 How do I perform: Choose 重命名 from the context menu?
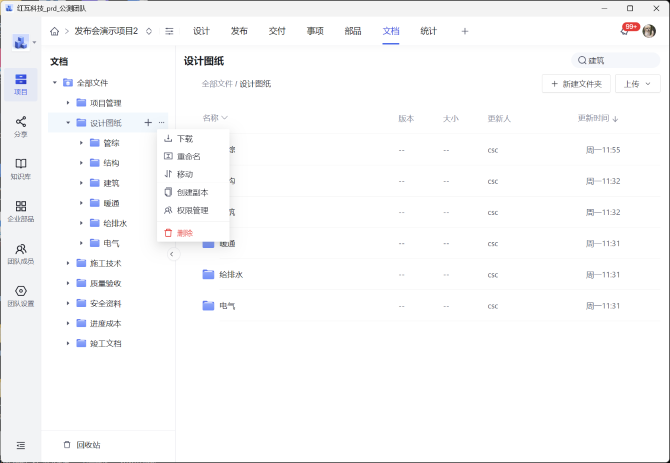[x=188, y=156]
